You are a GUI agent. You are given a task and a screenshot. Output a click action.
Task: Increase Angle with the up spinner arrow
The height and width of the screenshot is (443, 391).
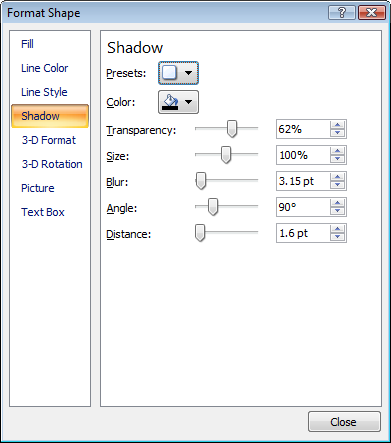337,203
